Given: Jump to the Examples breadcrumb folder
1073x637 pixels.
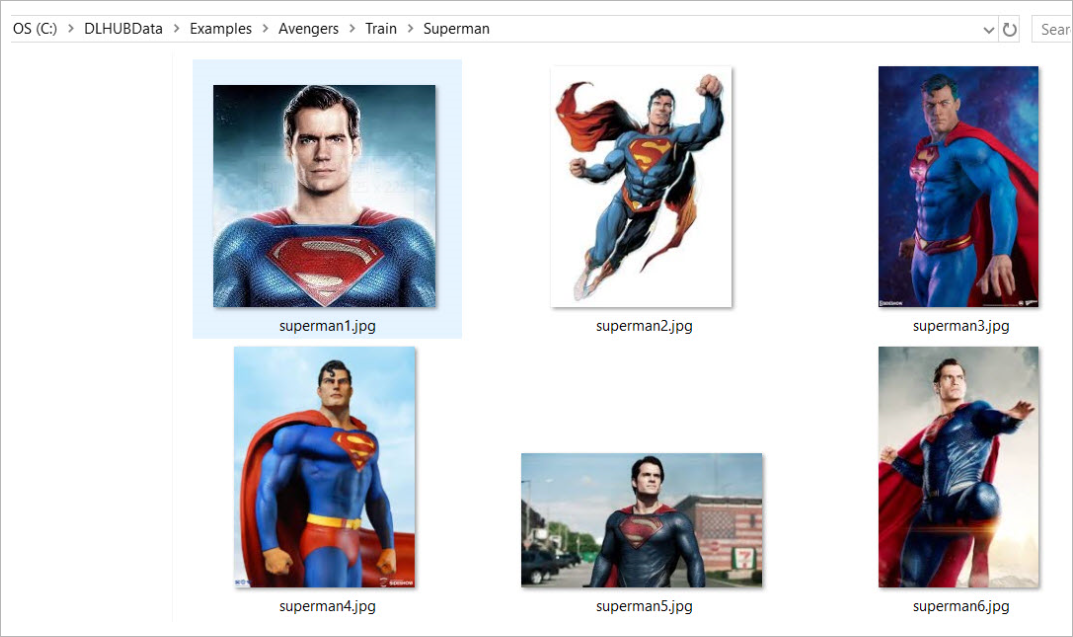Looking at the screenshot, I should 220,29.
